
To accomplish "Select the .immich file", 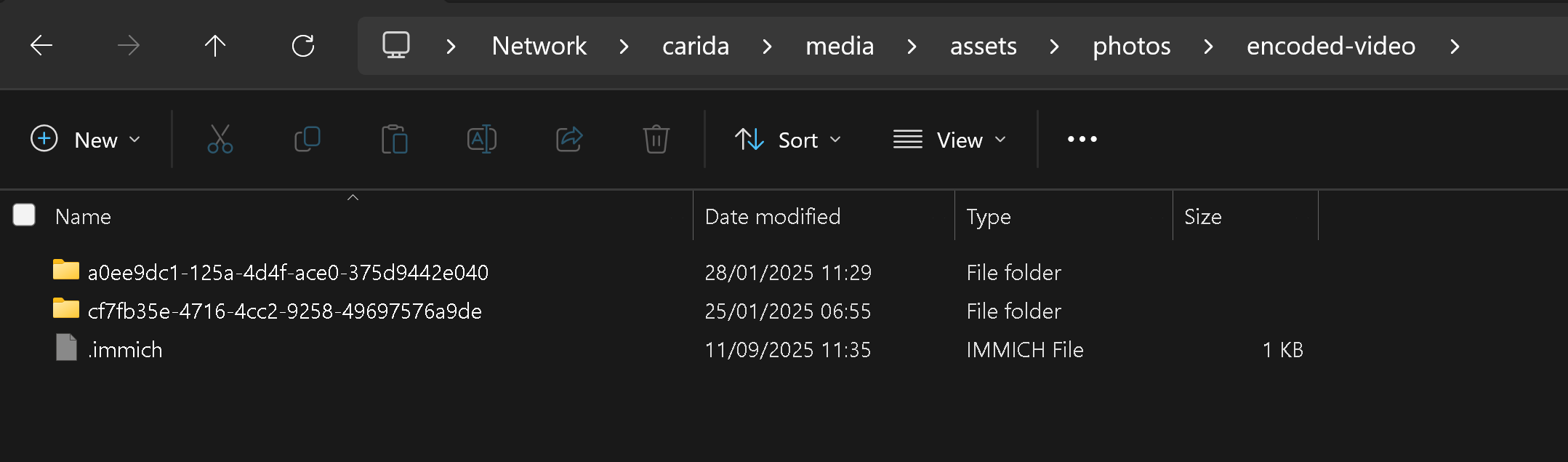I will click(x=125, y=350).
